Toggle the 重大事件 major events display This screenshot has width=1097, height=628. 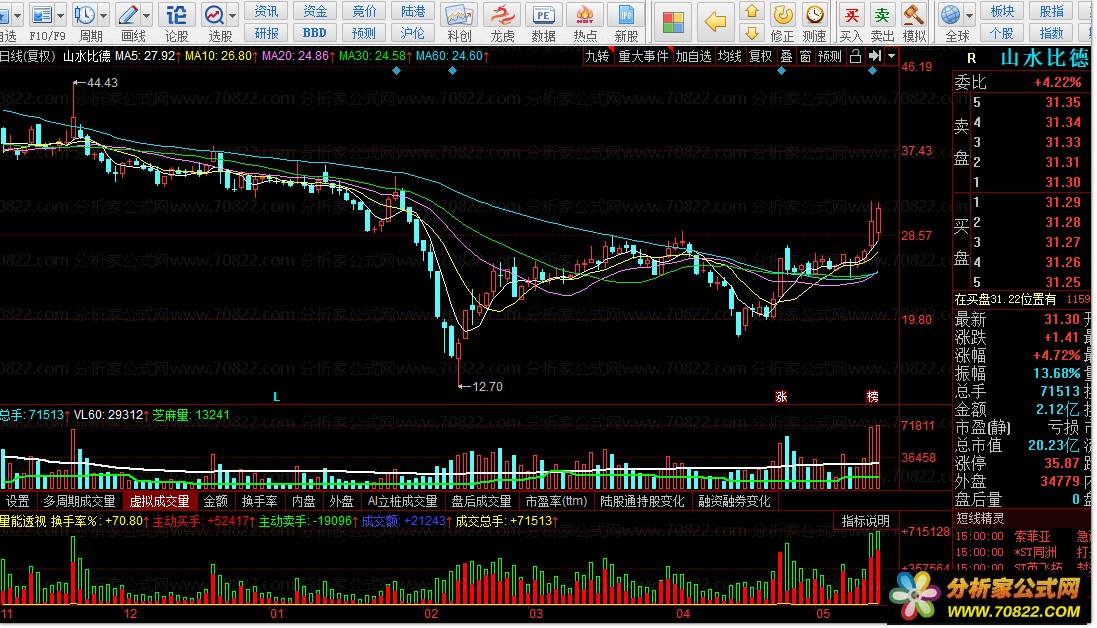[x=643, y=56]
